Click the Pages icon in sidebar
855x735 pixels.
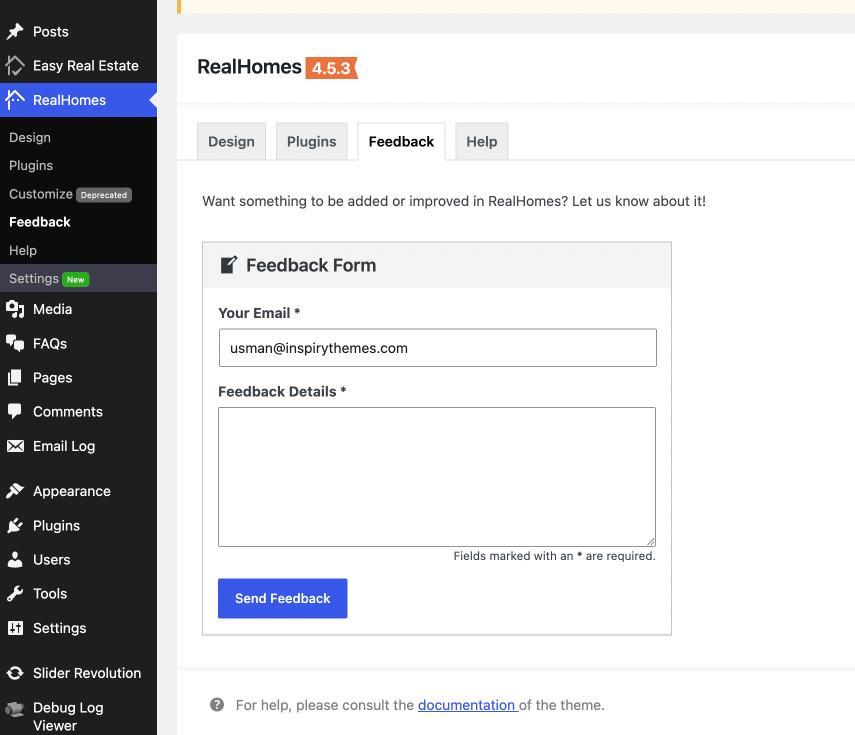click(x=15, y=377)
